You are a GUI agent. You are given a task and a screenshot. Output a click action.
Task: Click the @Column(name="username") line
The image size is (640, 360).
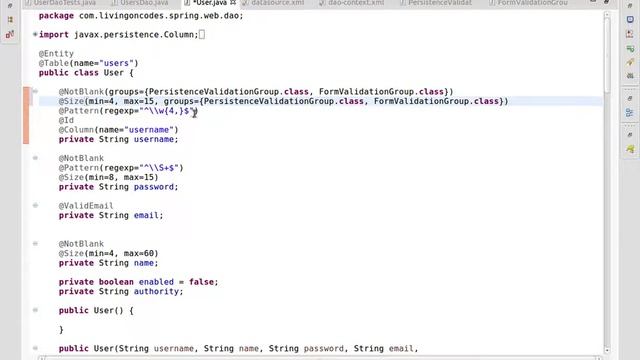pyautogui.click(x=118, y=130)
